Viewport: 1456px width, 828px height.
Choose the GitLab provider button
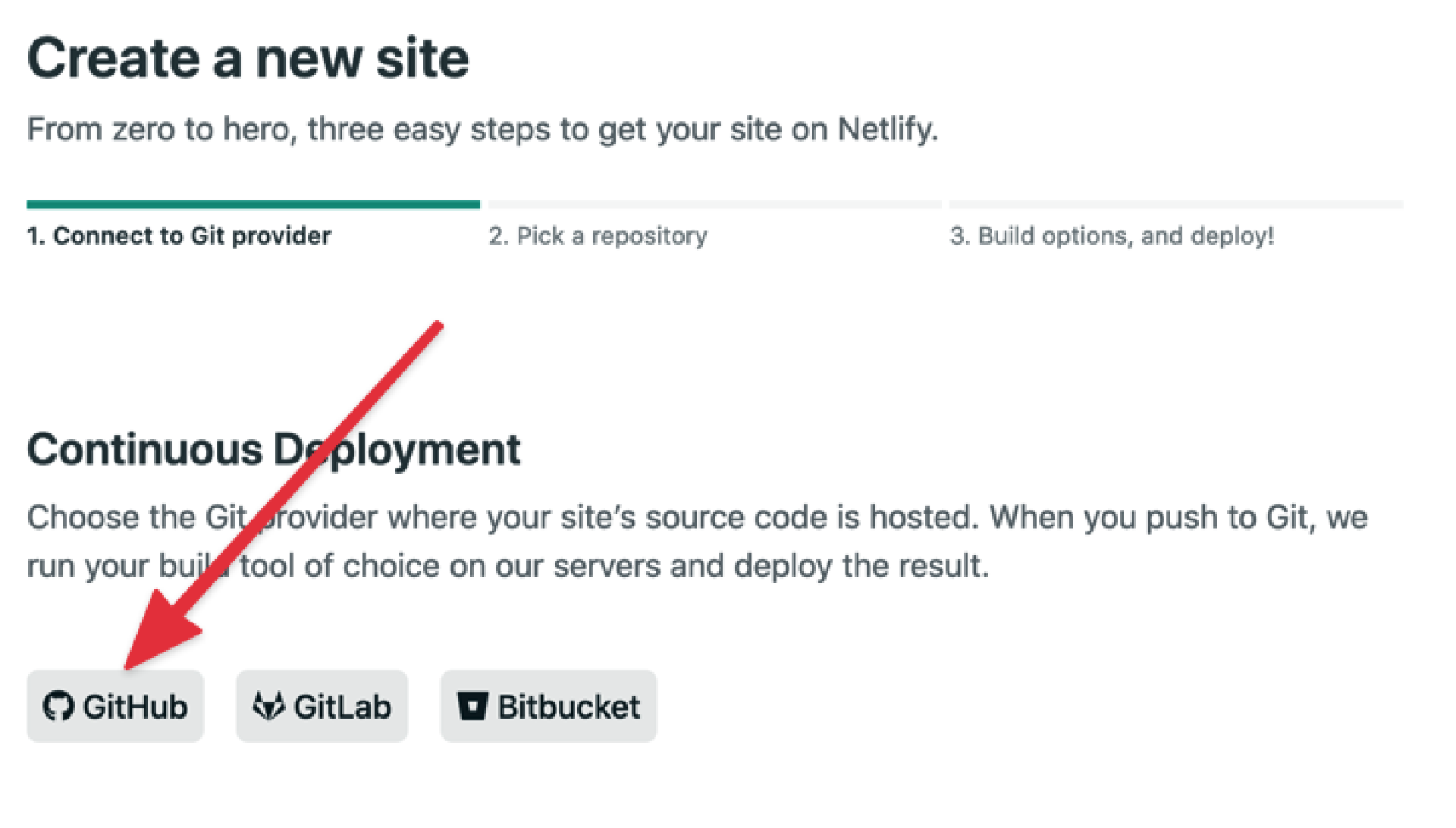(x=322, y=706)
